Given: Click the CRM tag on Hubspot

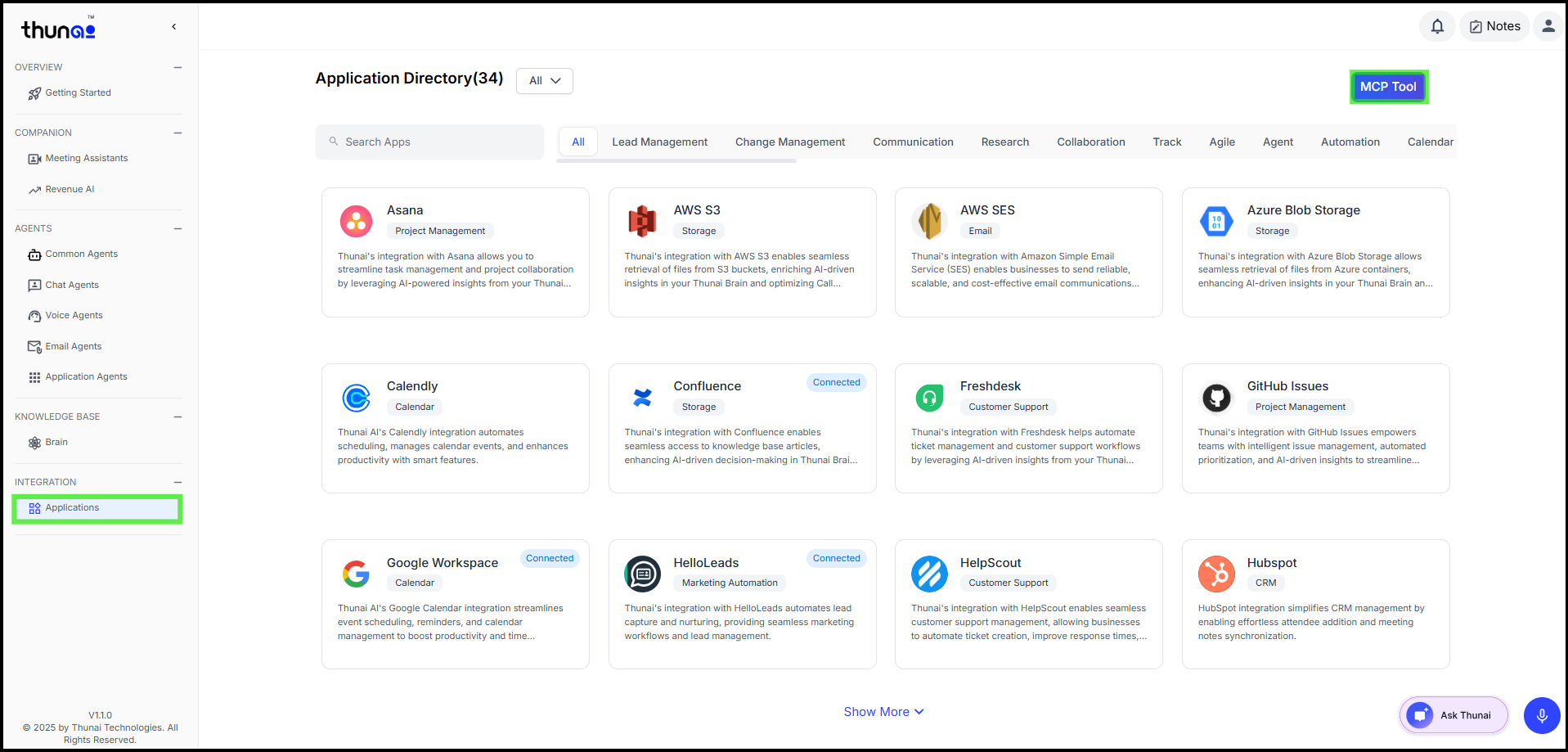Looking at the screenshot, I should click(1266, 583).
